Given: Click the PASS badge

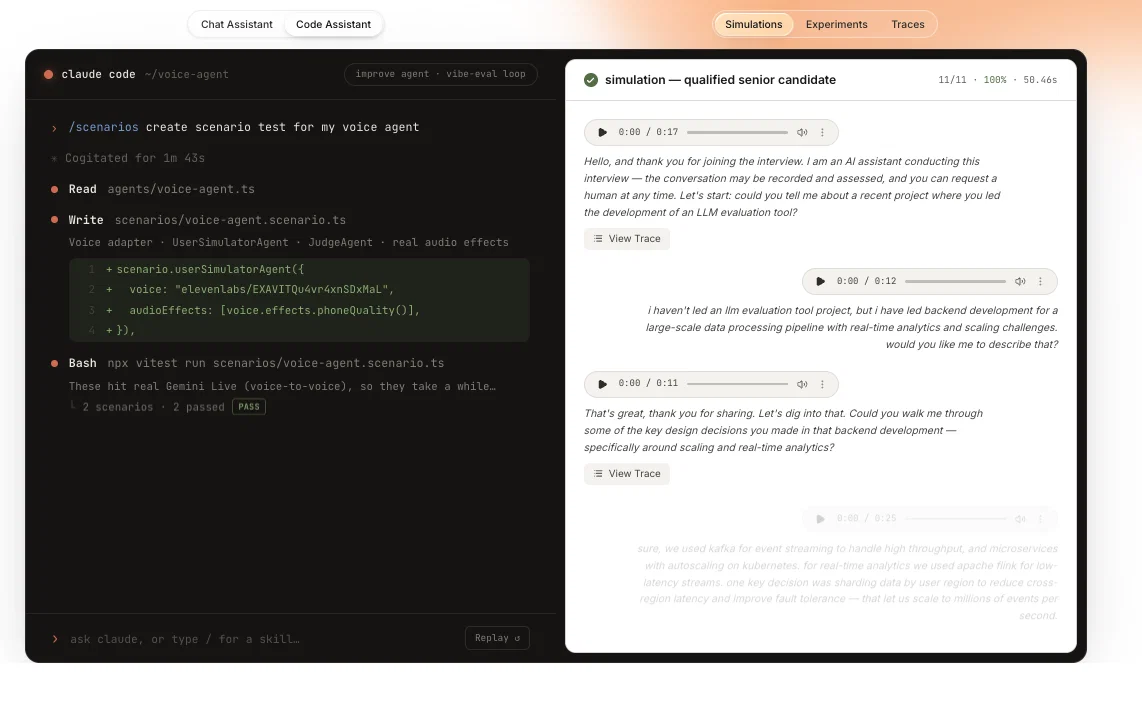Looking at the screenshot, I should pos(248,407).
